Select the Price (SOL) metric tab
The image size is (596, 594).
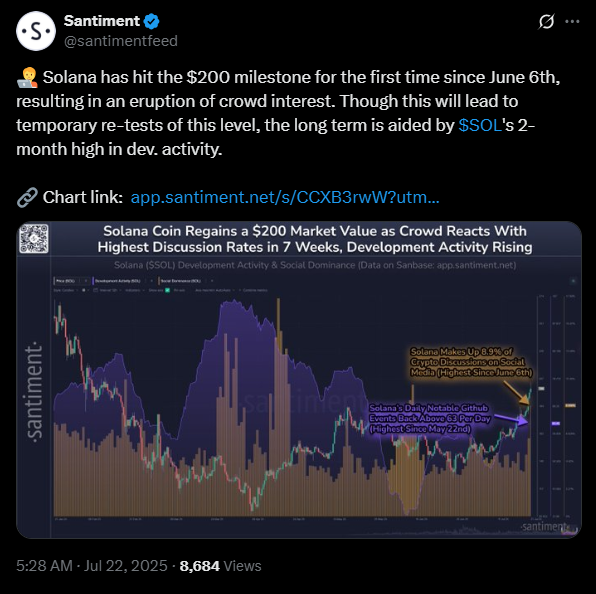click(65, 281)
